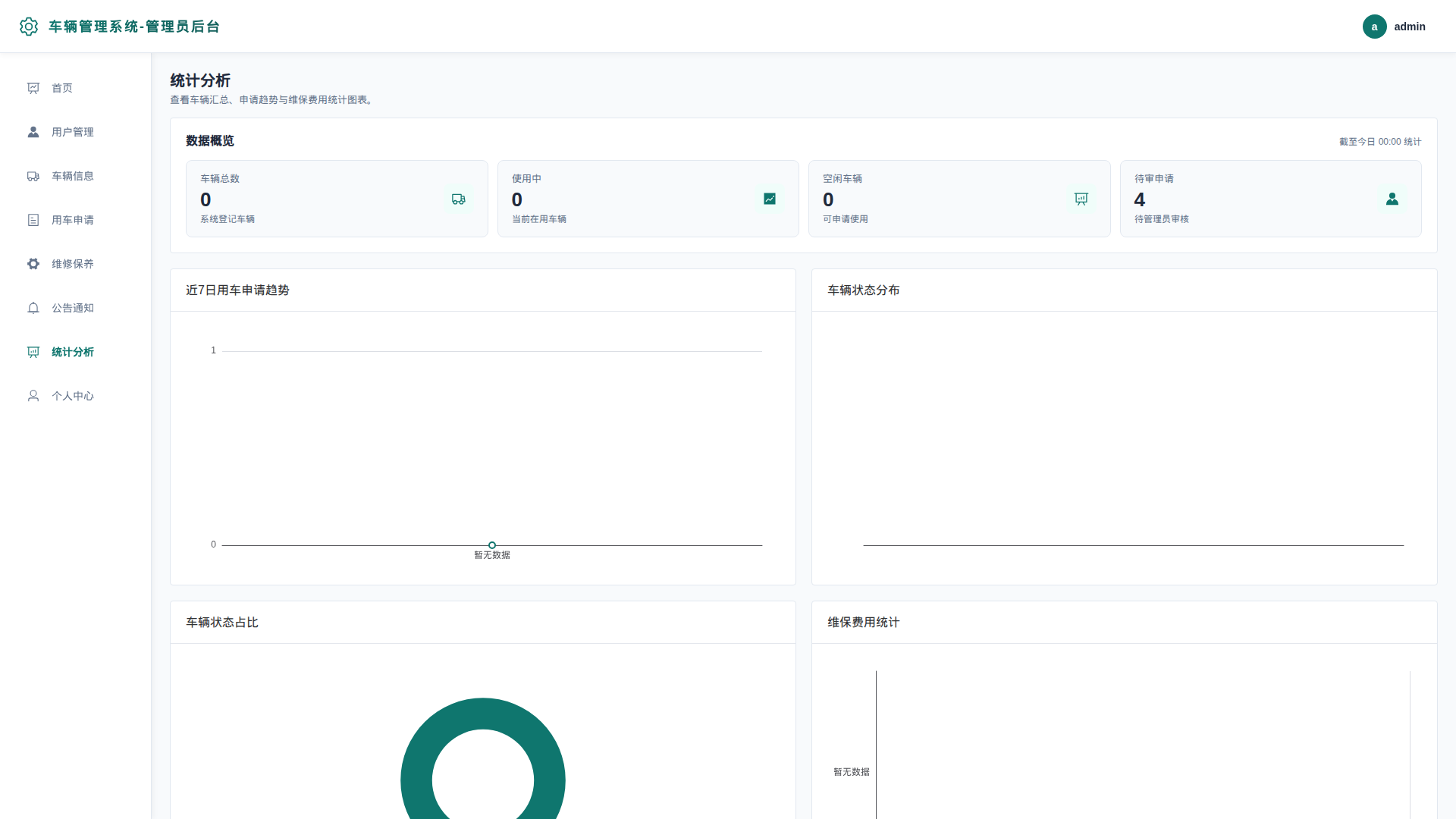Screen dimensions: 1456x819
Task: Click the 车辆状态分布 heading
Action: (x=864, y=290)
